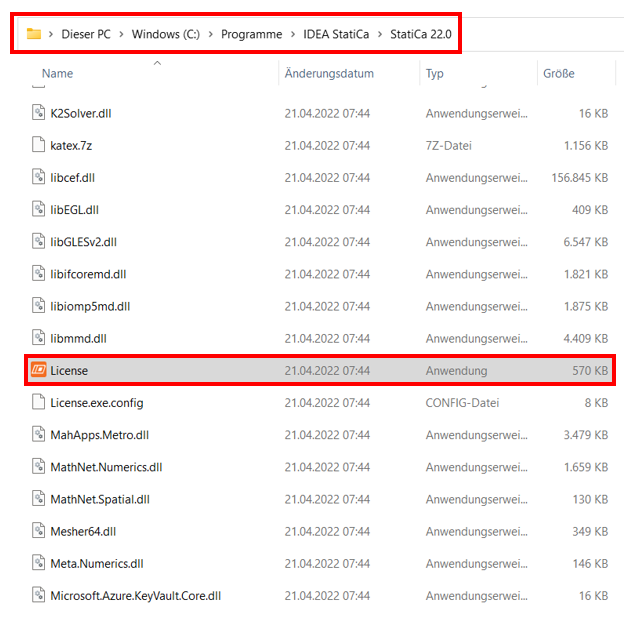Viewport: 632px width, 625px height.
Task: Select the Microsoft.Azure.KeyVault.Core.dll file
Action: pyautogui.click(x=135, y=596)
